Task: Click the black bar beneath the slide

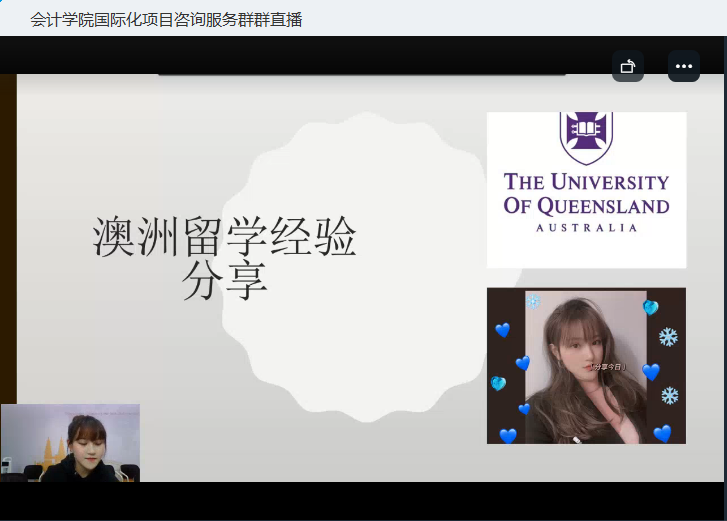Action: (x=363, y=500)
